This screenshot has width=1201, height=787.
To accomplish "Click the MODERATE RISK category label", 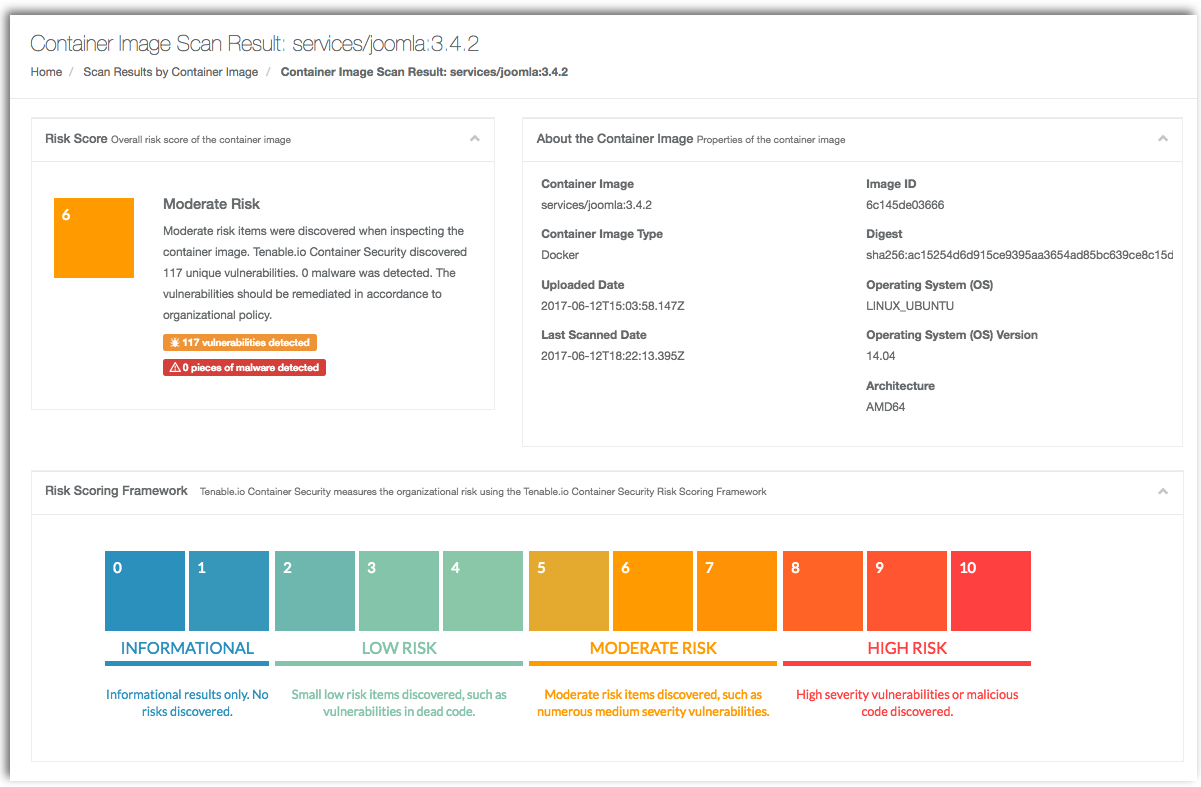I will (653, 648).
